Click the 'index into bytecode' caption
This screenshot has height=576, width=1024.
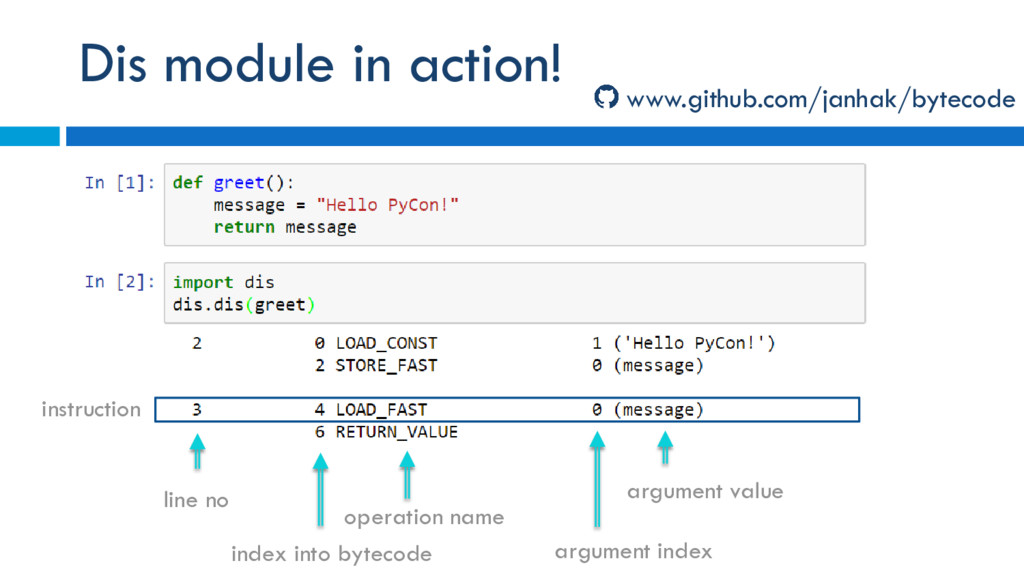point(331,554)
